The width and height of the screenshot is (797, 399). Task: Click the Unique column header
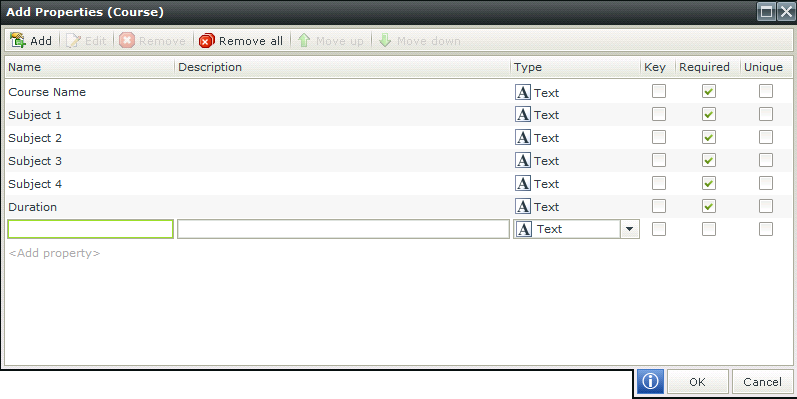coord(767,67)
